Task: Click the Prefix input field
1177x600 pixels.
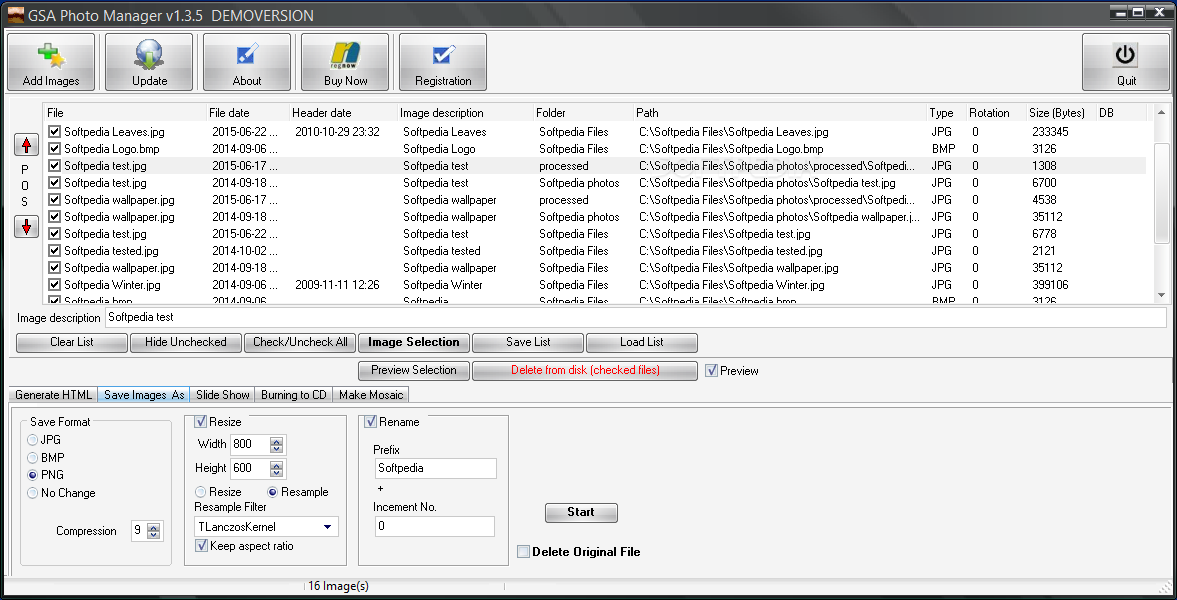Action: [435, 469]
